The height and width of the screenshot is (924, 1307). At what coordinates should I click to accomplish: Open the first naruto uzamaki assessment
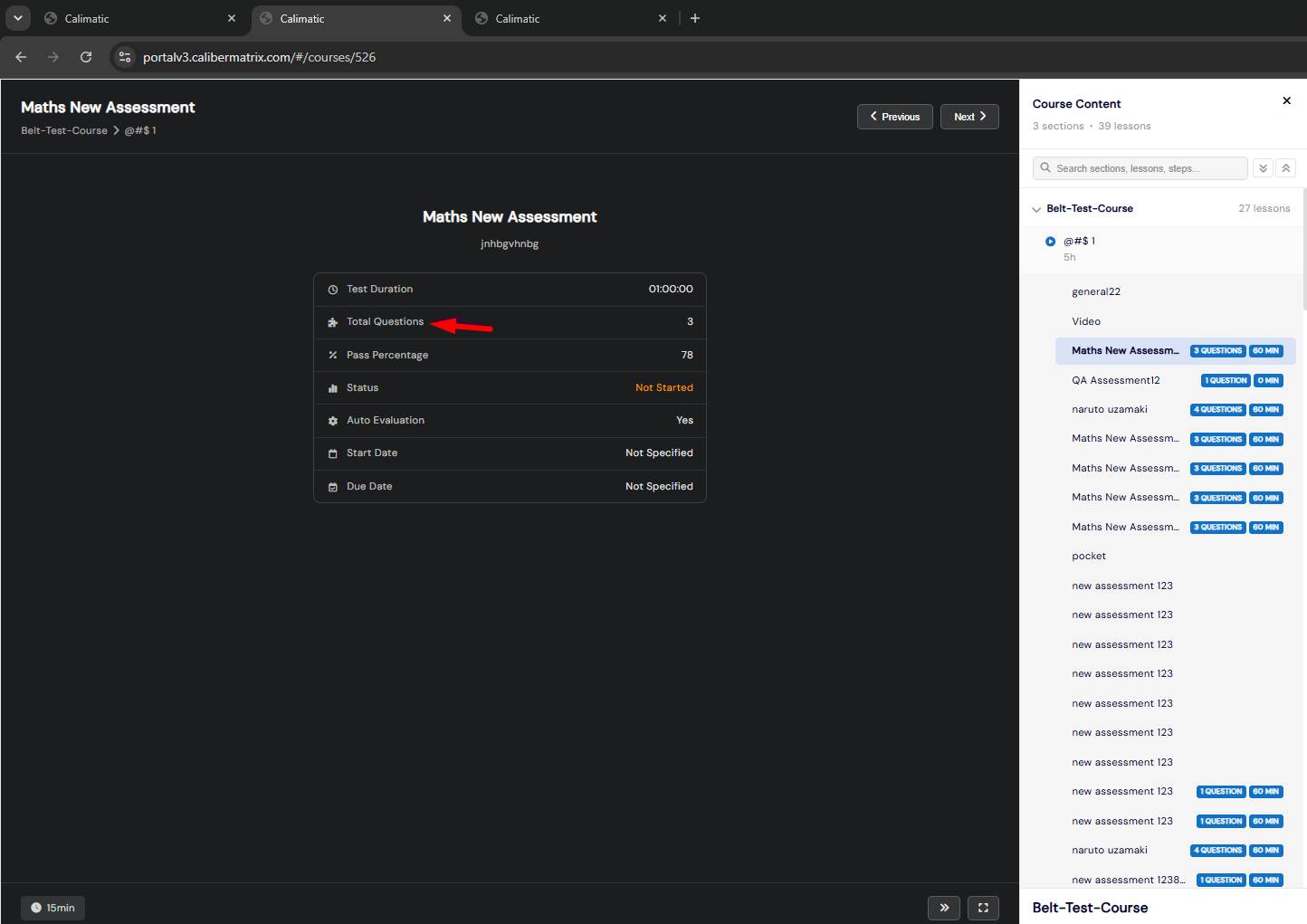coord(1109,409)
